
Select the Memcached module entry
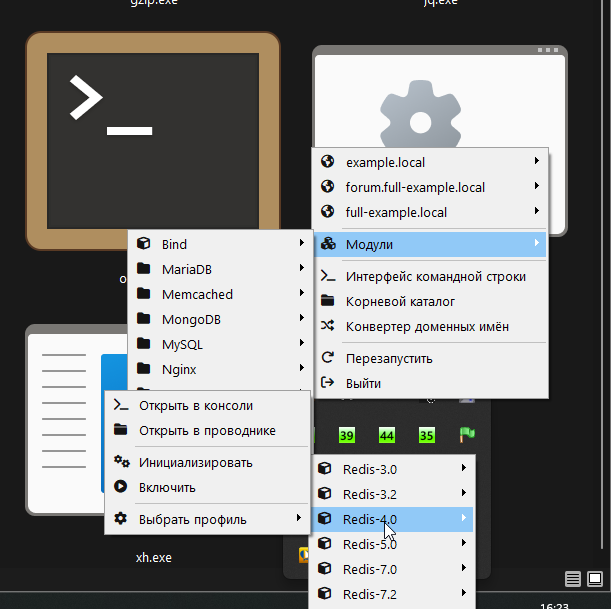[197, 294]
